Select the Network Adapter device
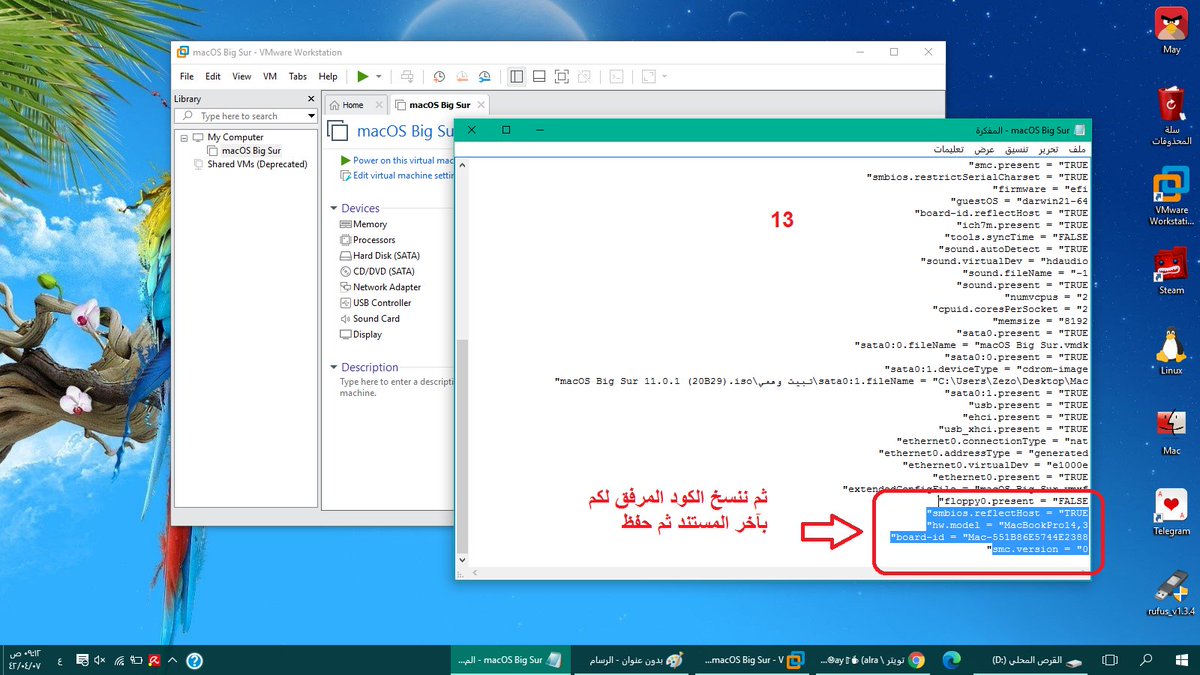Screen dimensions: 1200x675 pos(380,287)
